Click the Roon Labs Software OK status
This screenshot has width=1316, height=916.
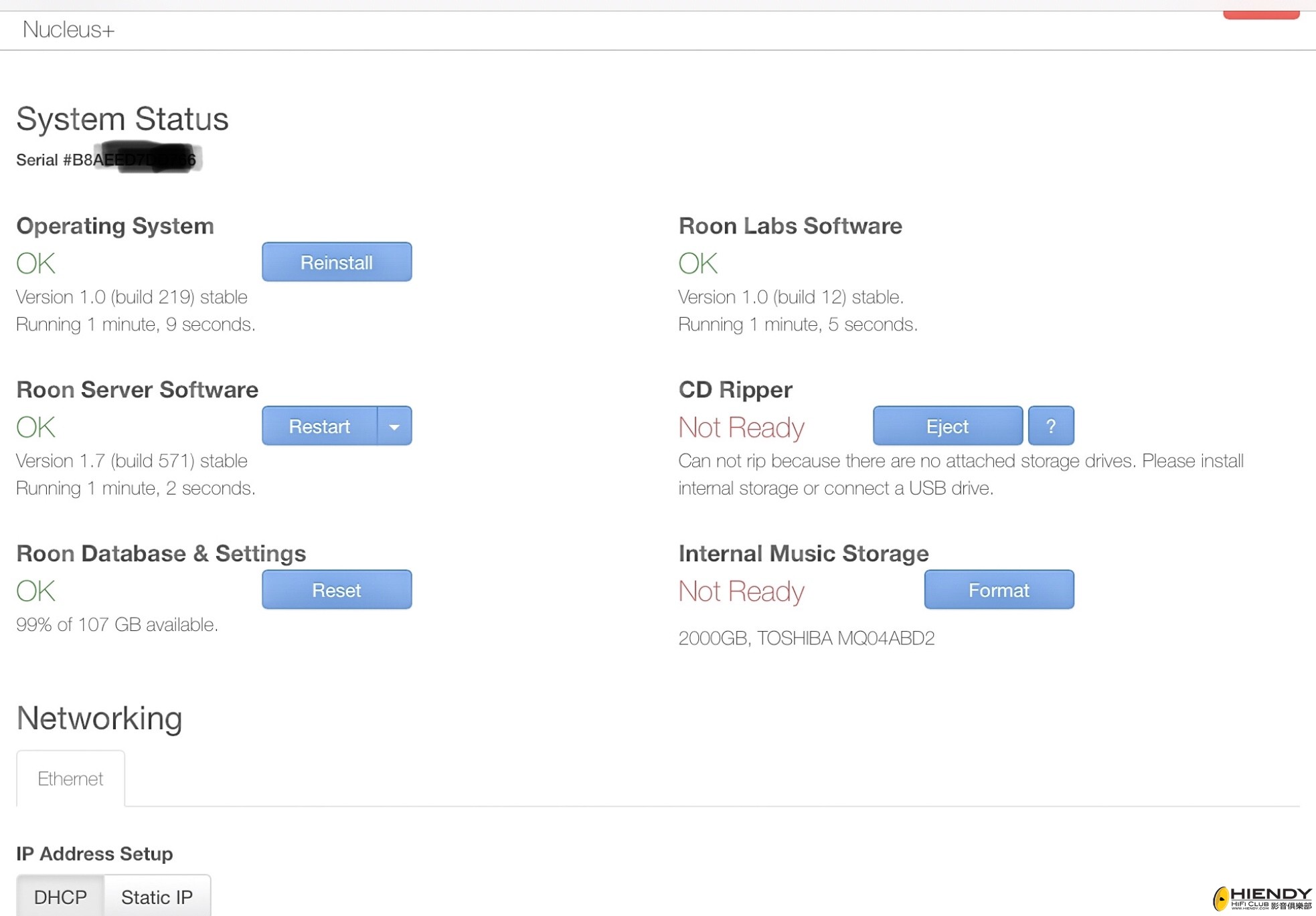[697, 263]
